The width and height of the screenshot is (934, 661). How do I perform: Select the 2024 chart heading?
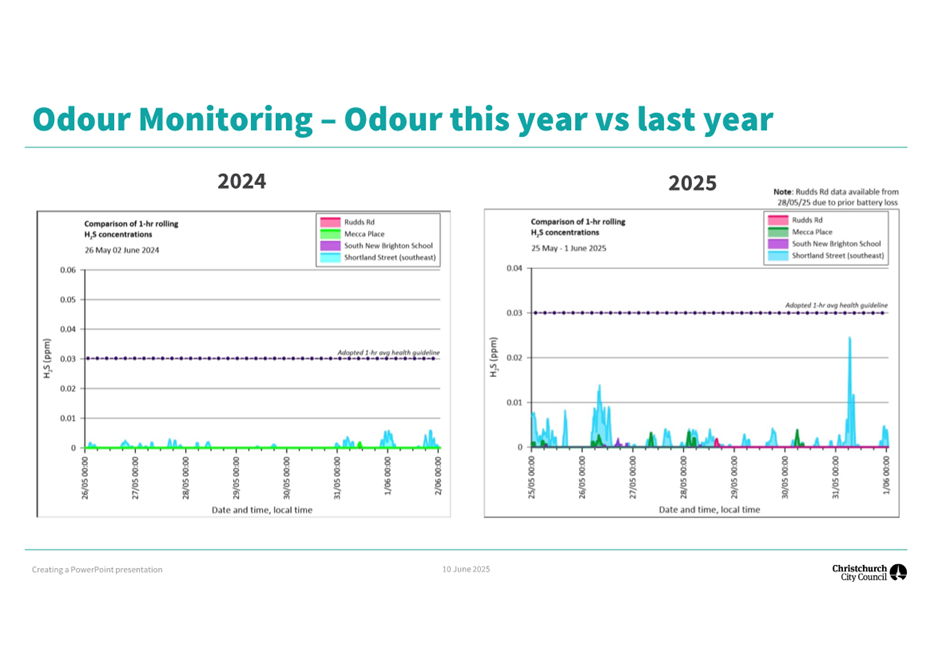[x=240, y=181]
